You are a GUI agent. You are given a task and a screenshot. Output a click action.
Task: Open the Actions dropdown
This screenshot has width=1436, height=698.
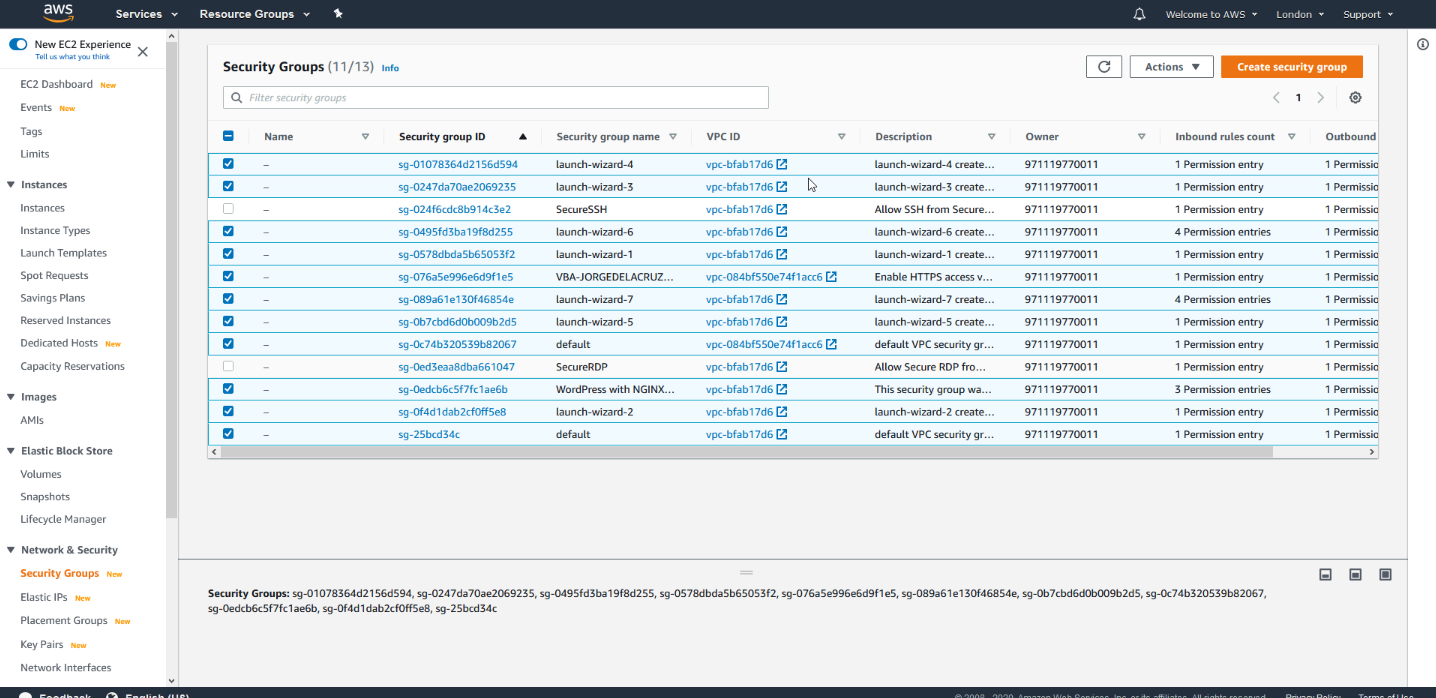(x=1171, y=67)
